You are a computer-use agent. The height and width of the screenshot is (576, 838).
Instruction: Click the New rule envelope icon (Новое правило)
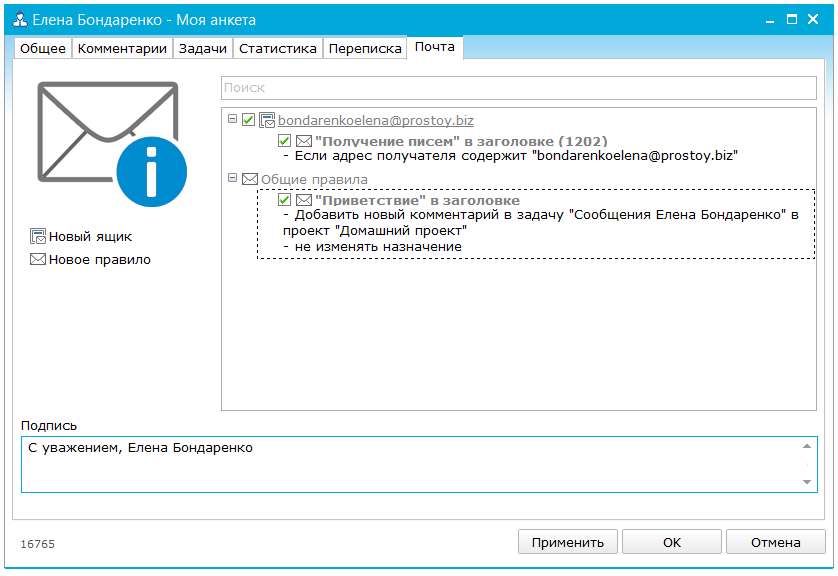pos(39,260)
